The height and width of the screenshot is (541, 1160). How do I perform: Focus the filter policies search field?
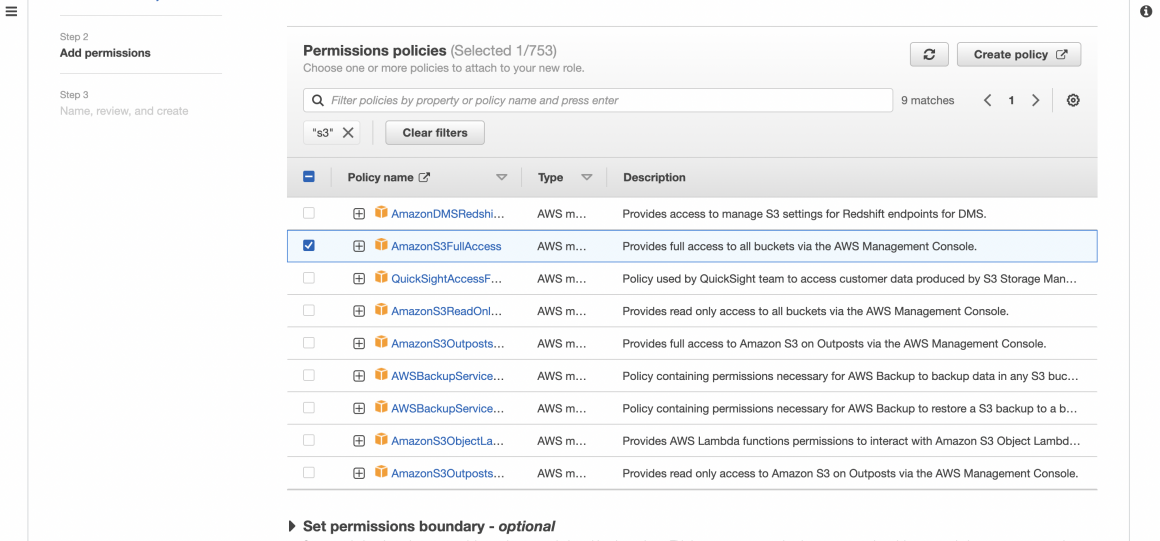point(600,101)
